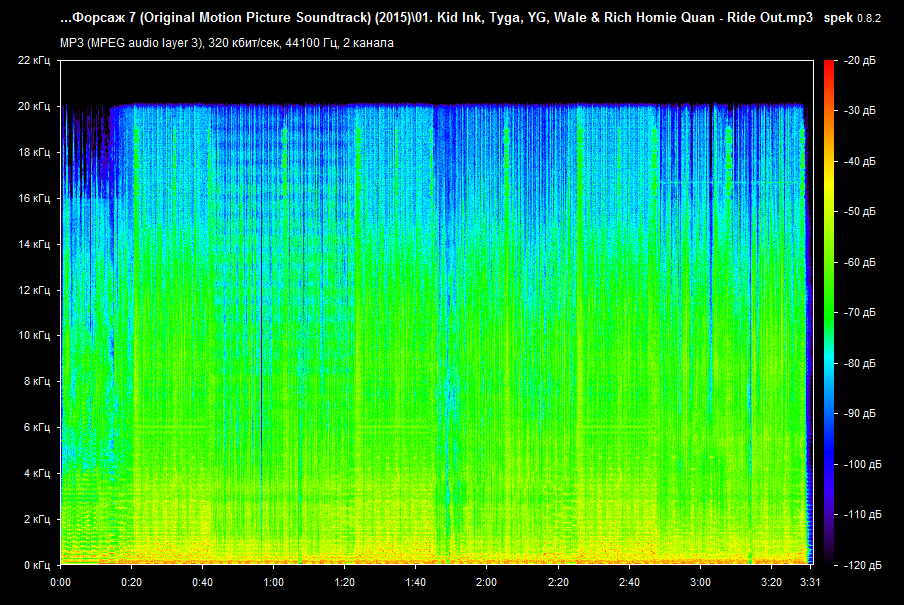Click the MP3 320 кбит/сек codec info line
This screenshot has height=605, width=904.
point(227,42)
